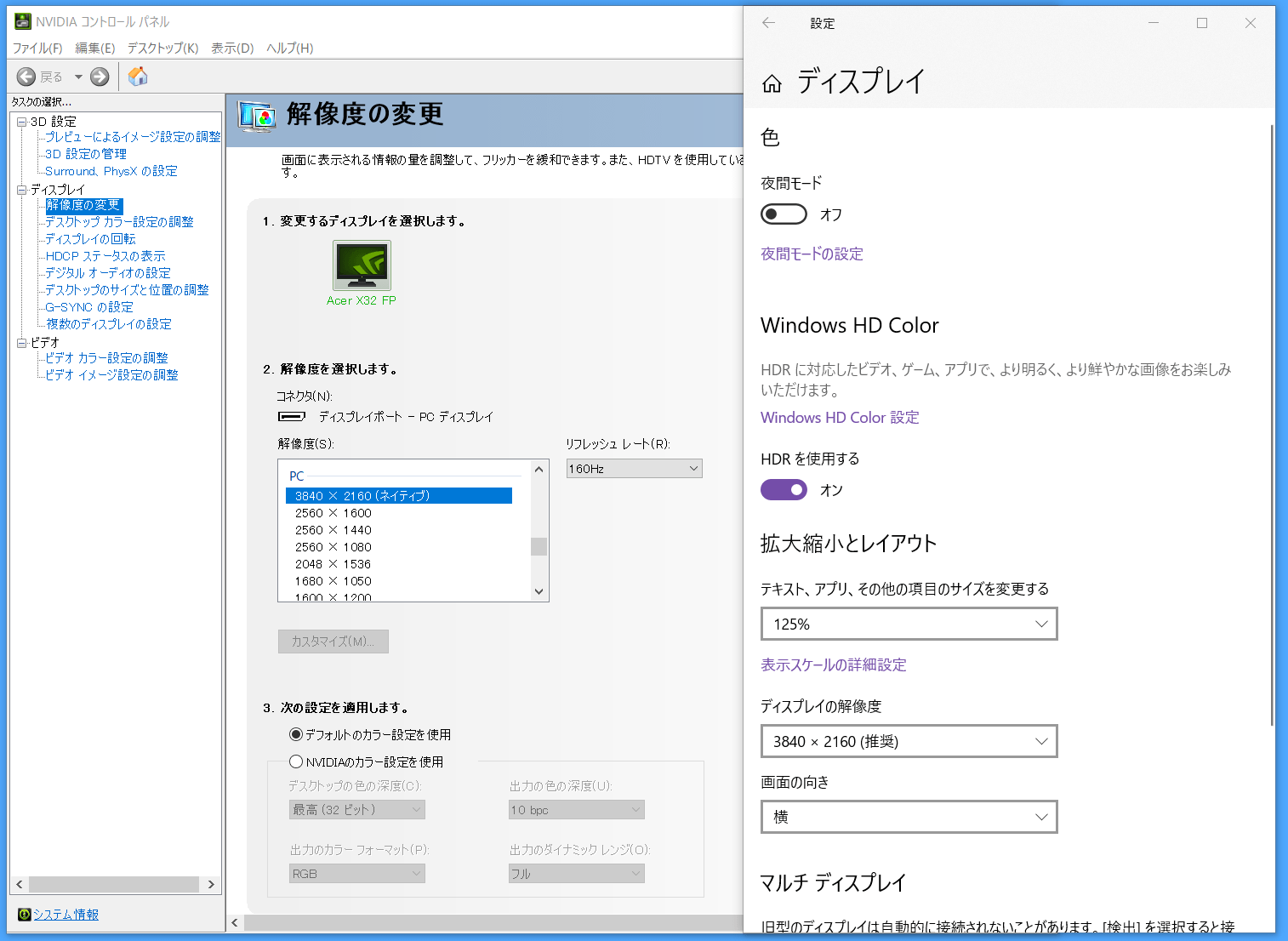Select HDCP ステータスの表示 item
The width and height of the screenshot is (1288, 941).
(x=105, y=256)
